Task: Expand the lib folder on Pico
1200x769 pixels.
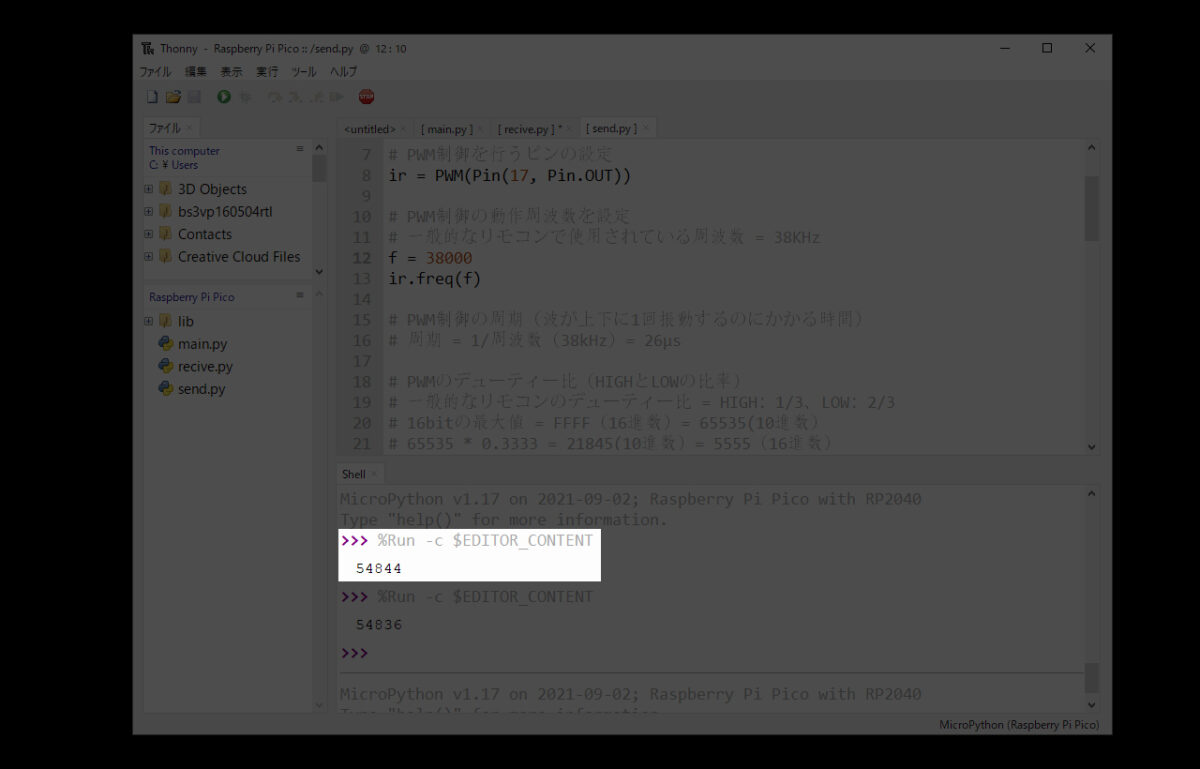Action: tap(149, 321)
